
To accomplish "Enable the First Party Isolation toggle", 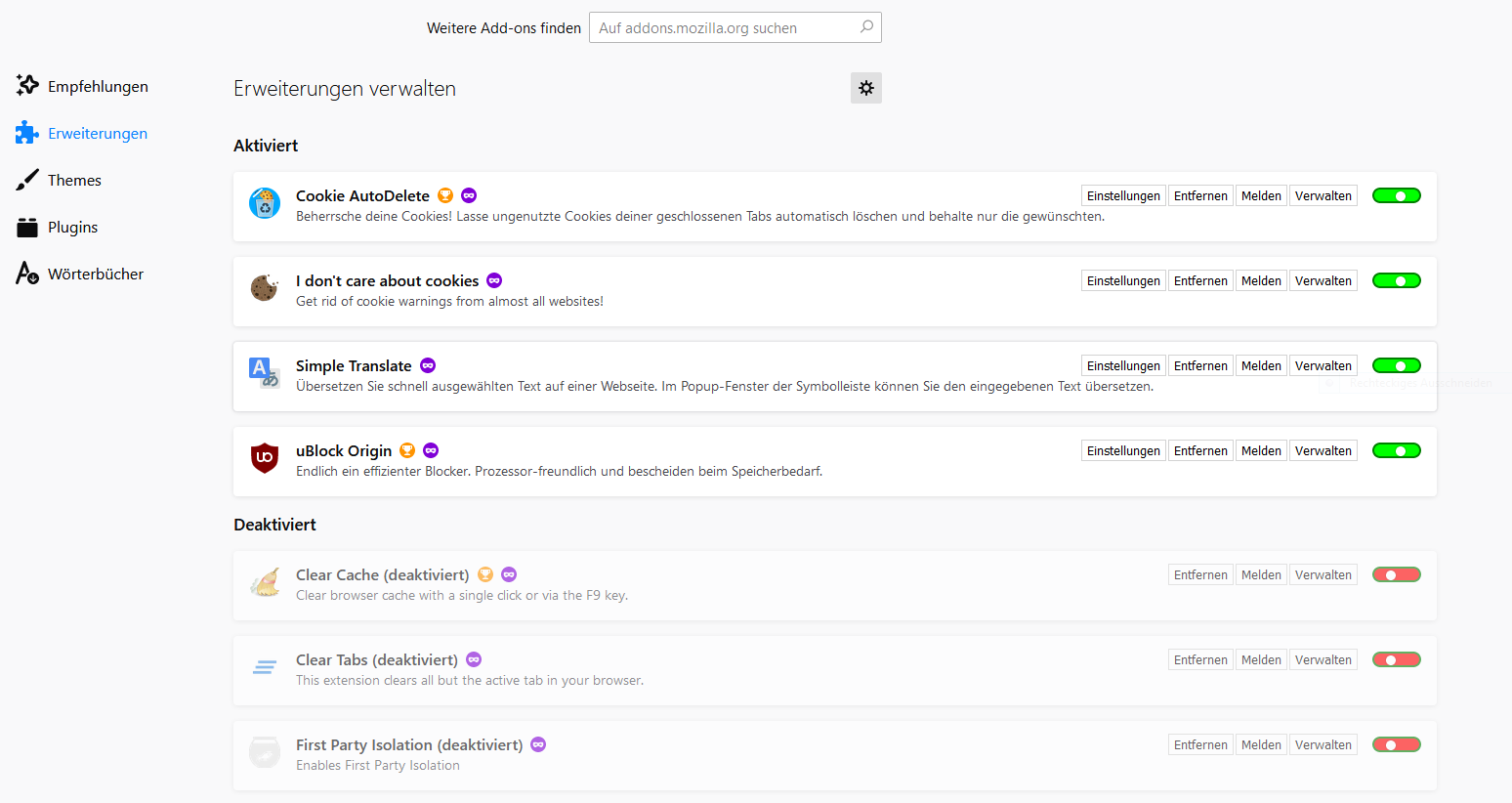I will 1396,744.
